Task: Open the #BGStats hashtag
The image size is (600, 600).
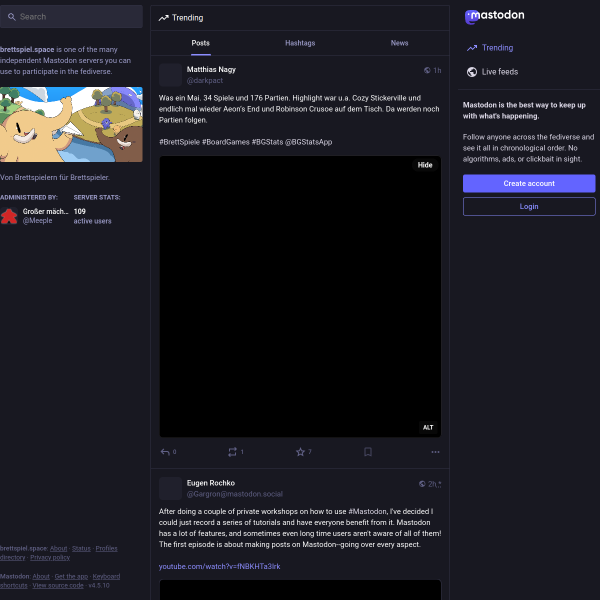Action: click(267, 142)
